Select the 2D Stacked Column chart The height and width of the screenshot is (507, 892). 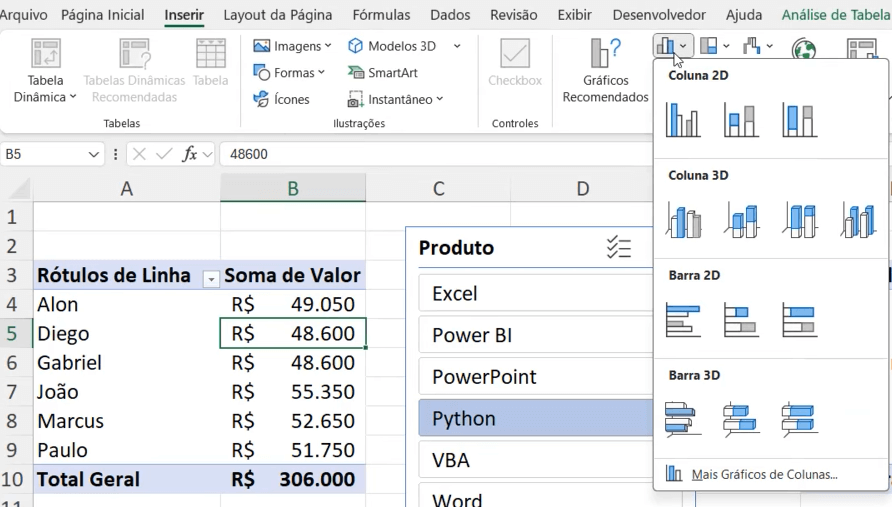pos(741,119)
